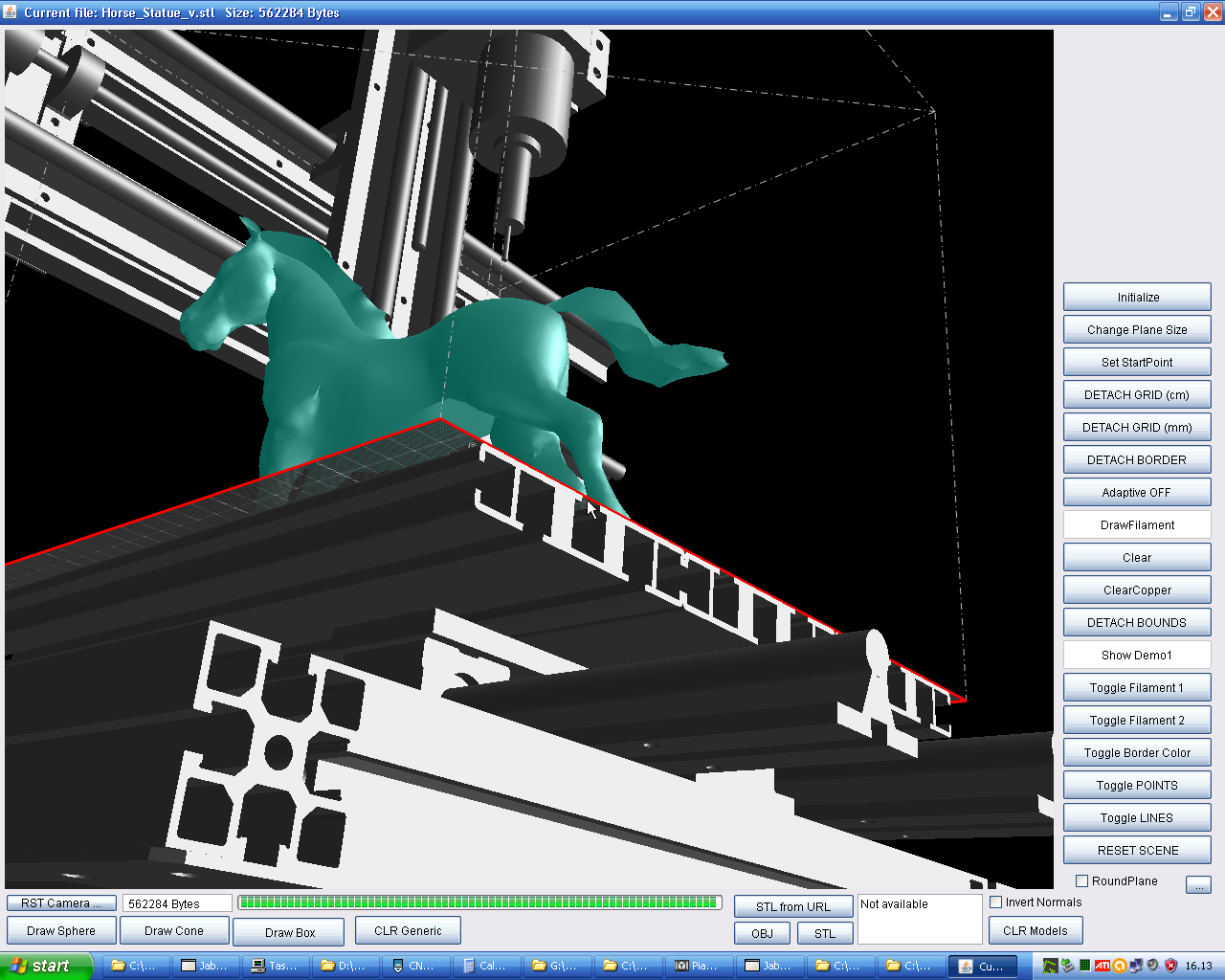Open the ellipsis button beside RoundPlane

coord(1198,885)
